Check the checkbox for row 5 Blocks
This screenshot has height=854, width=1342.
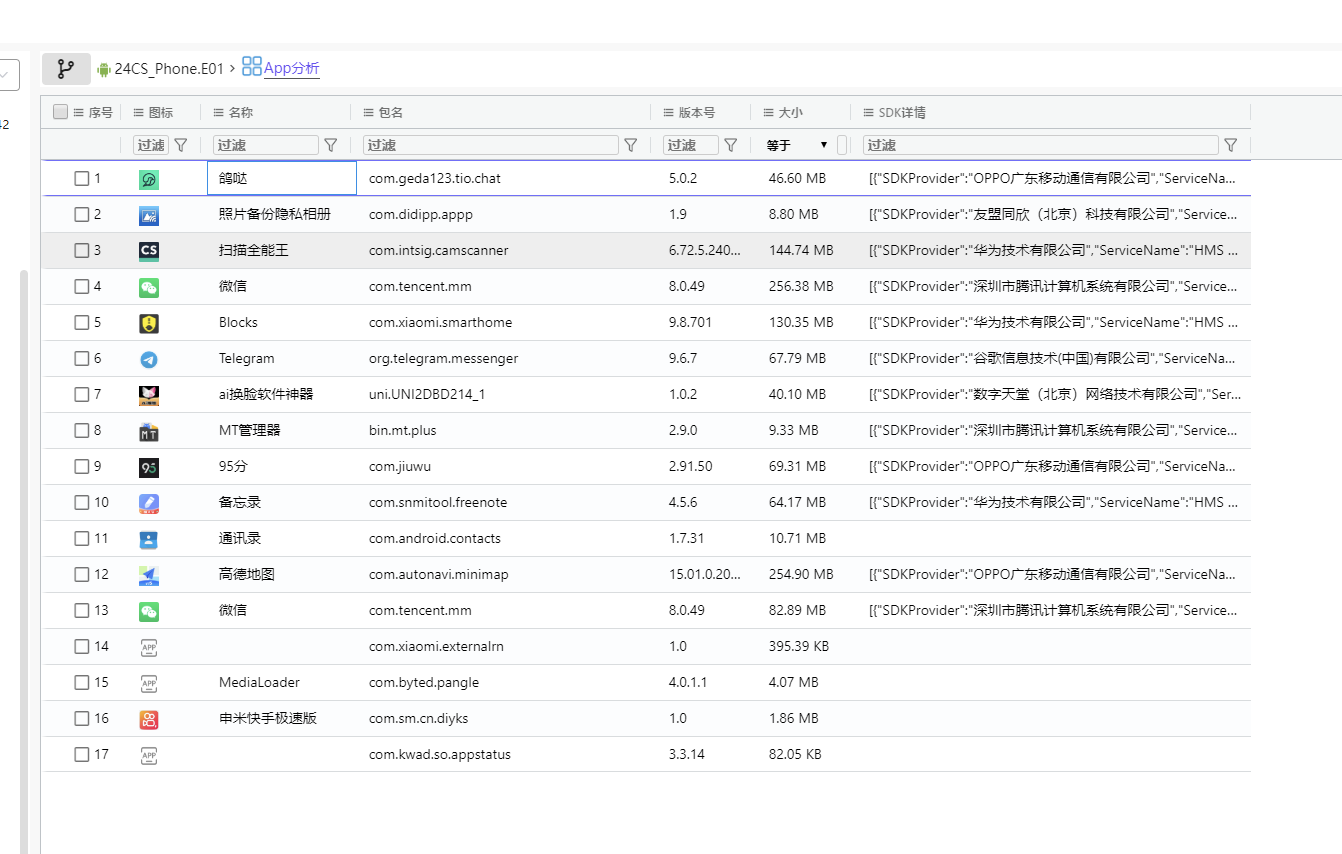[82, 322]
